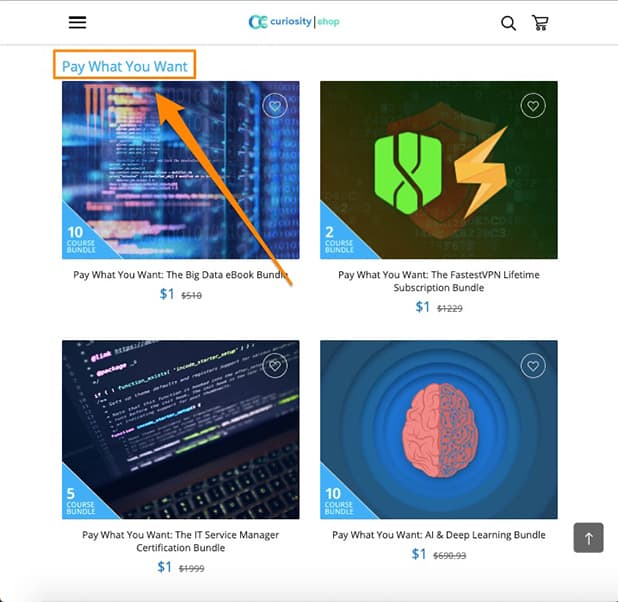Toggle heart on IT Service Manager bundle
Viewport: 618px width, 602px height.
tap(275, 366)
